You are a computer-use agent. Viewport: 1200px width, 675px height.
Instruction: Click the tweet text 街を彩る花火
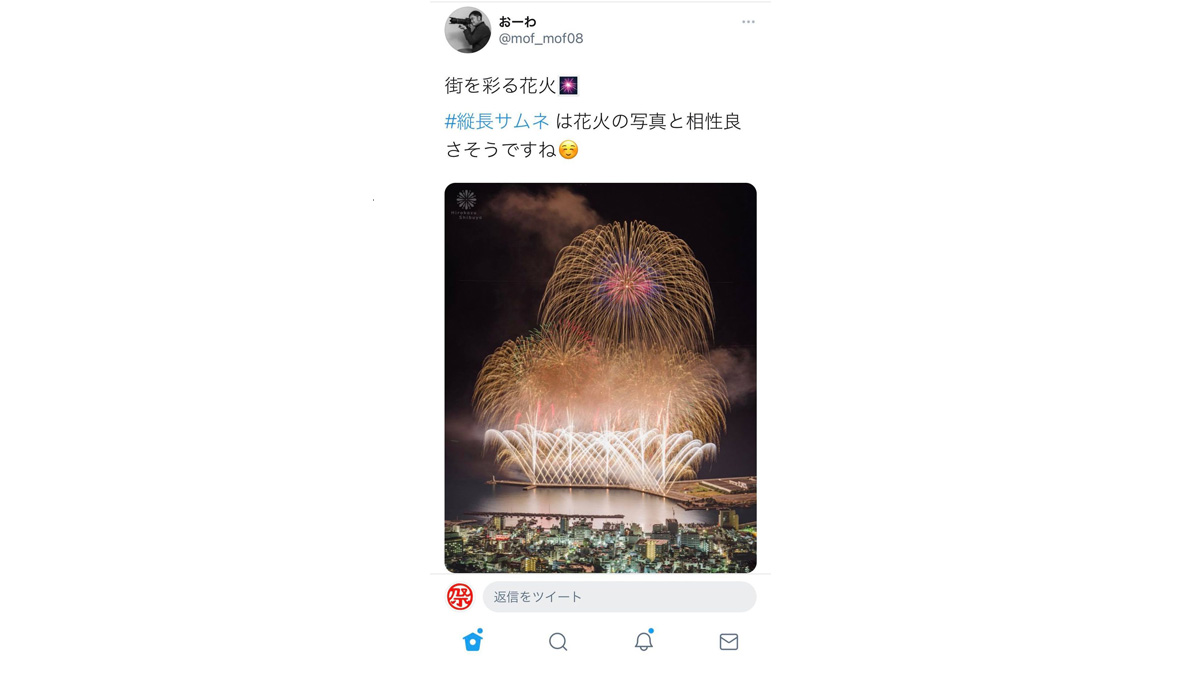click(x=501, y=86)
